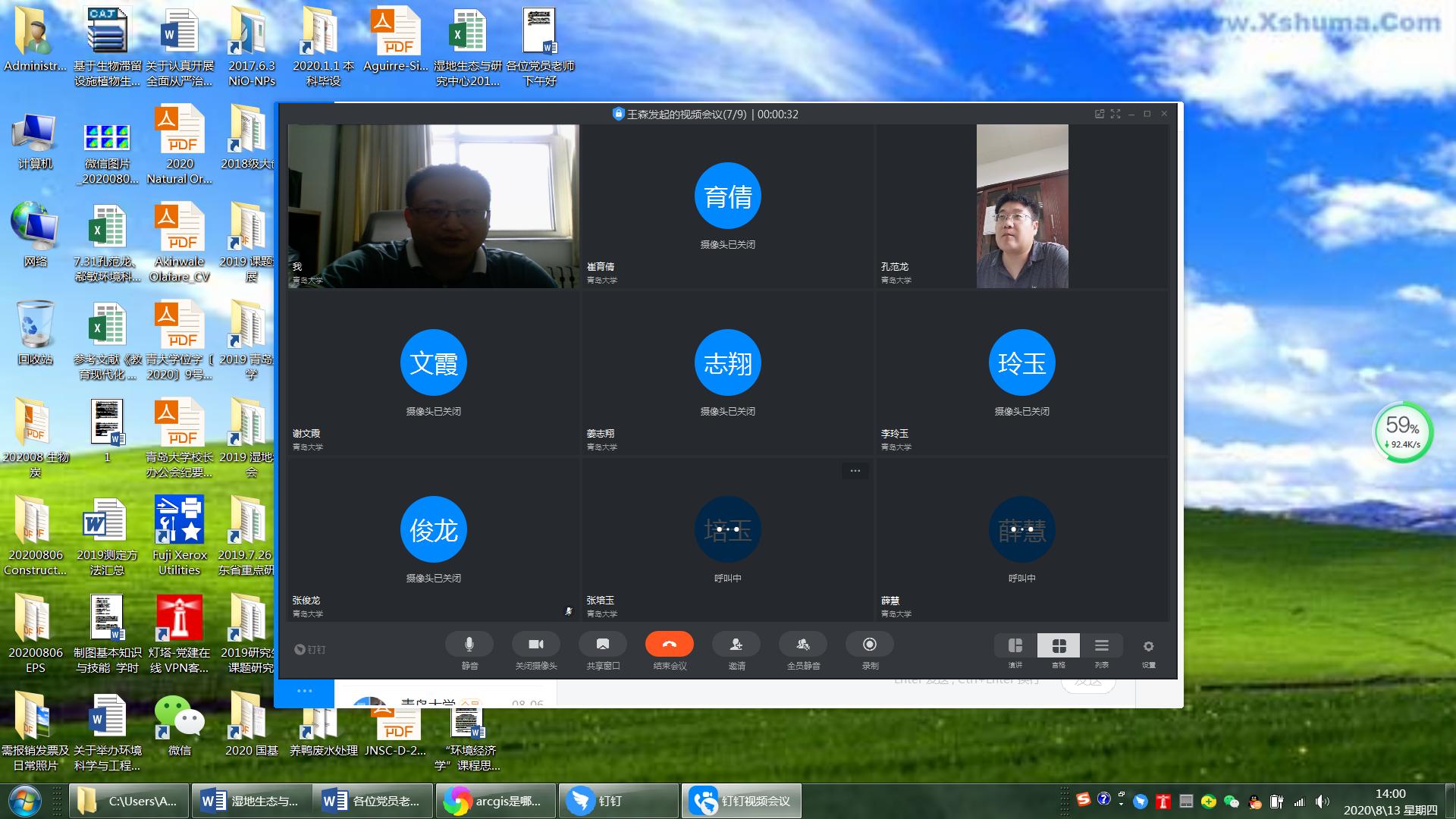Mute microphone with 静音 button
The width and height of the screenshot is (1456, 819).
(x=469, y=645)
